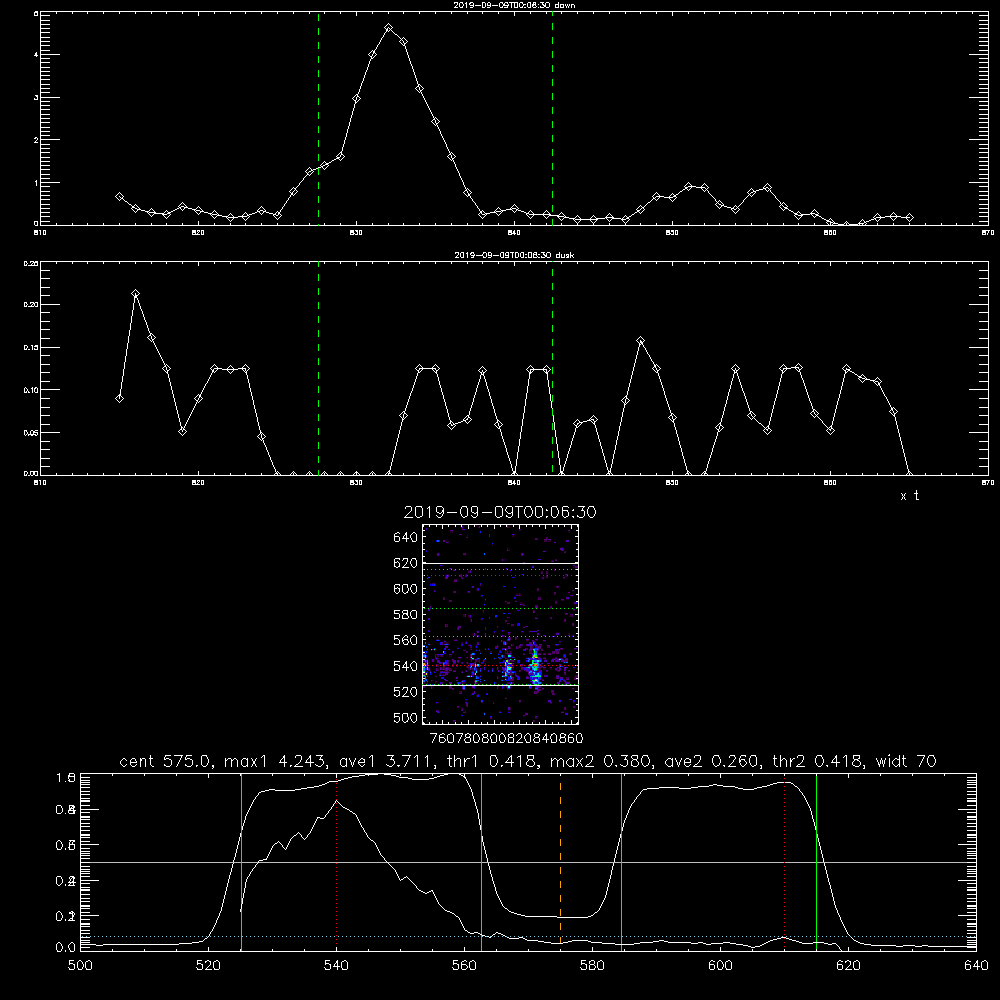Click the green vertical line near 525 in bottom plot
The image size is (1000, 1000).
(241, 861)
